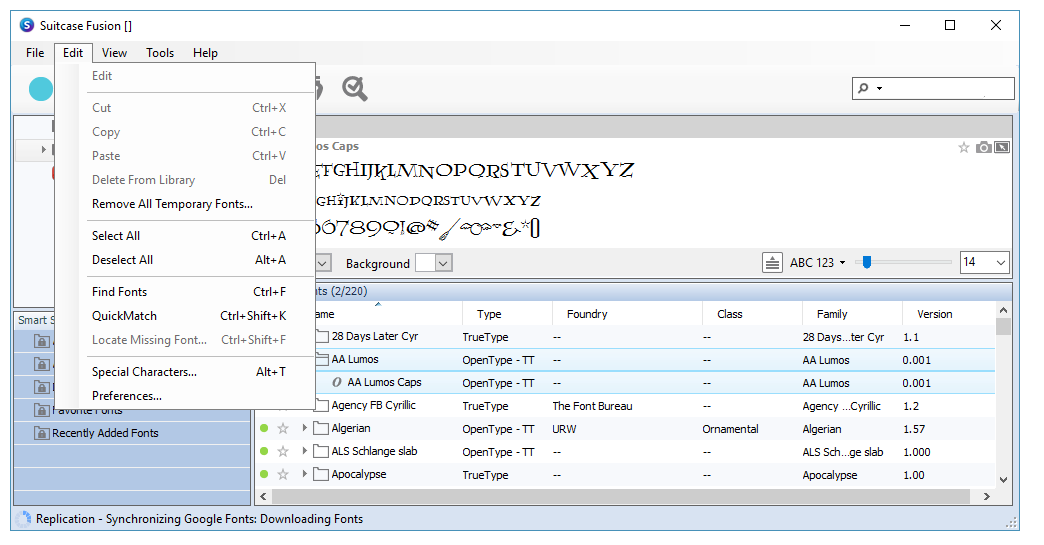Click the Ornamental class cell
Image resolution: width=1044 pixels, height=545 pixels.
click(730, 429)
